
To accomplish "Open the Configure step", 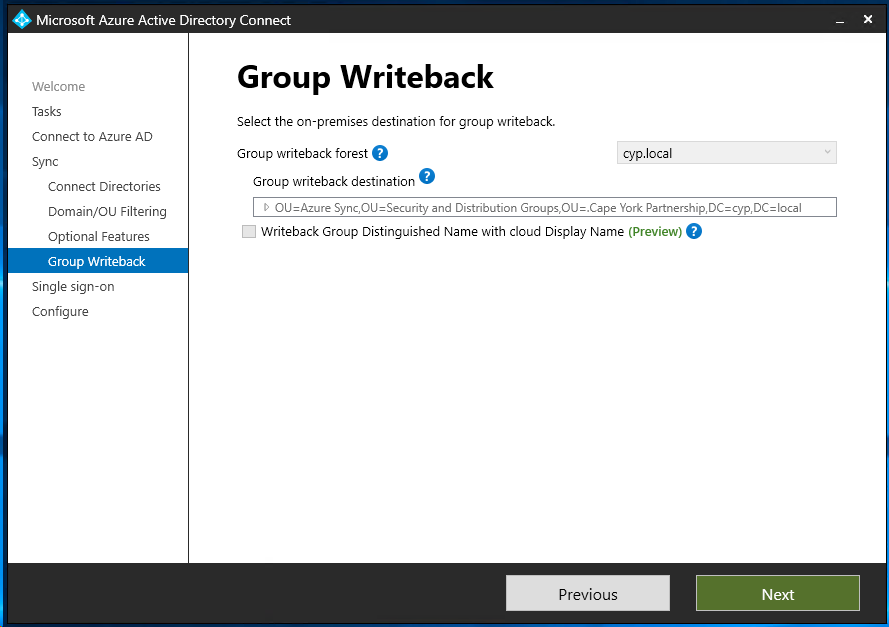I will [x=60, y=311].
